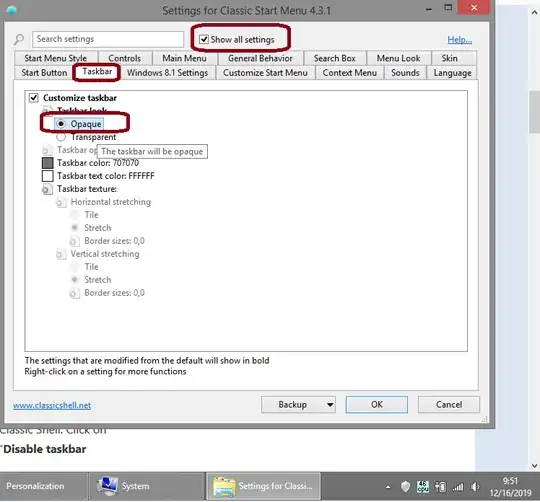Image resolution: width=540 pixels, height=502 pixels.
Task: Click the Horizontal stretching setting icon
Action: (61, 202)
